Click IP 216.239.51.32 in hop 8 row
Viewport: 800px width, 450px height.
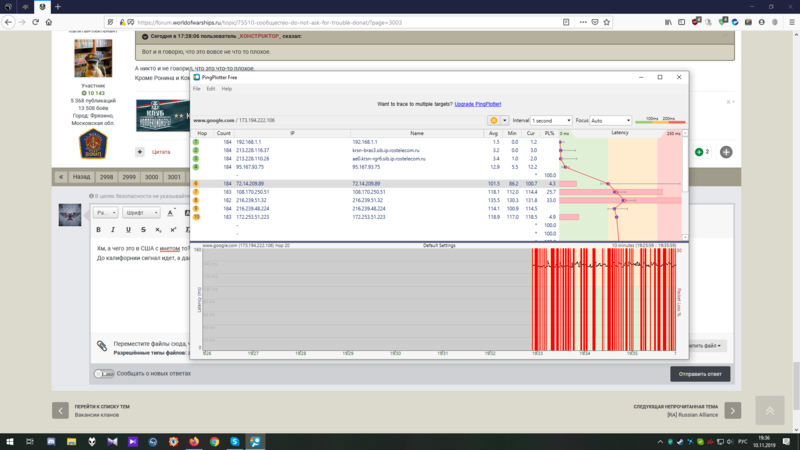click(251, 201)
